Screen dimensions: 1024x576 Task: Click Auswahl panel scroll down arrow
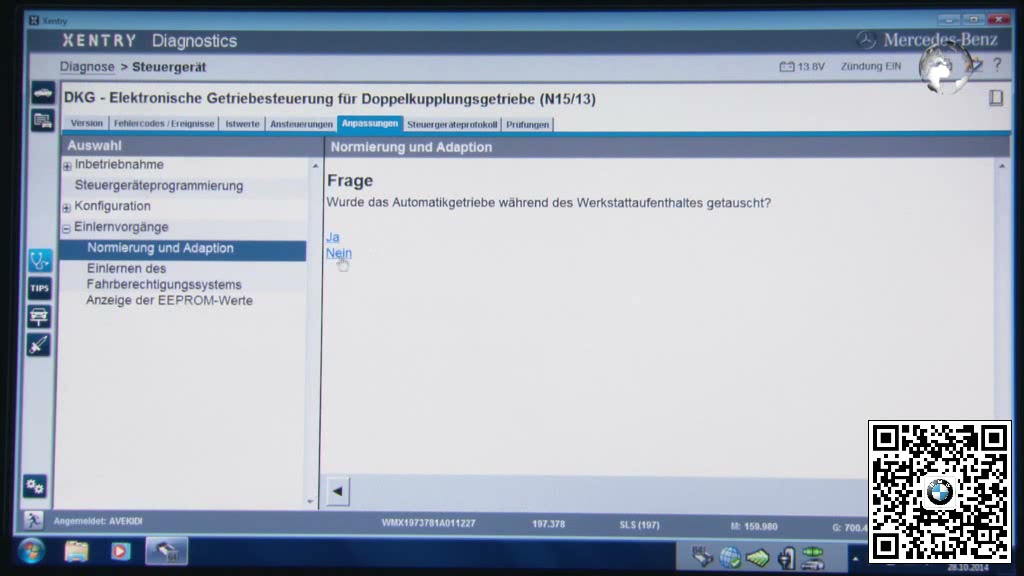[310, 502]
